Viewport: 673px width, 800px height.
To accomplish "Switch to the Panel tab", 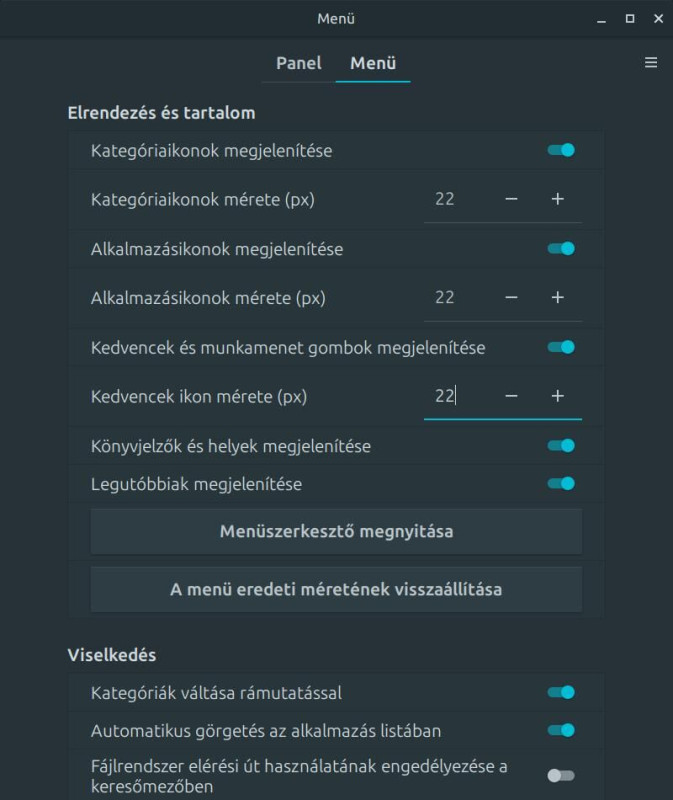I will point(298,63).
